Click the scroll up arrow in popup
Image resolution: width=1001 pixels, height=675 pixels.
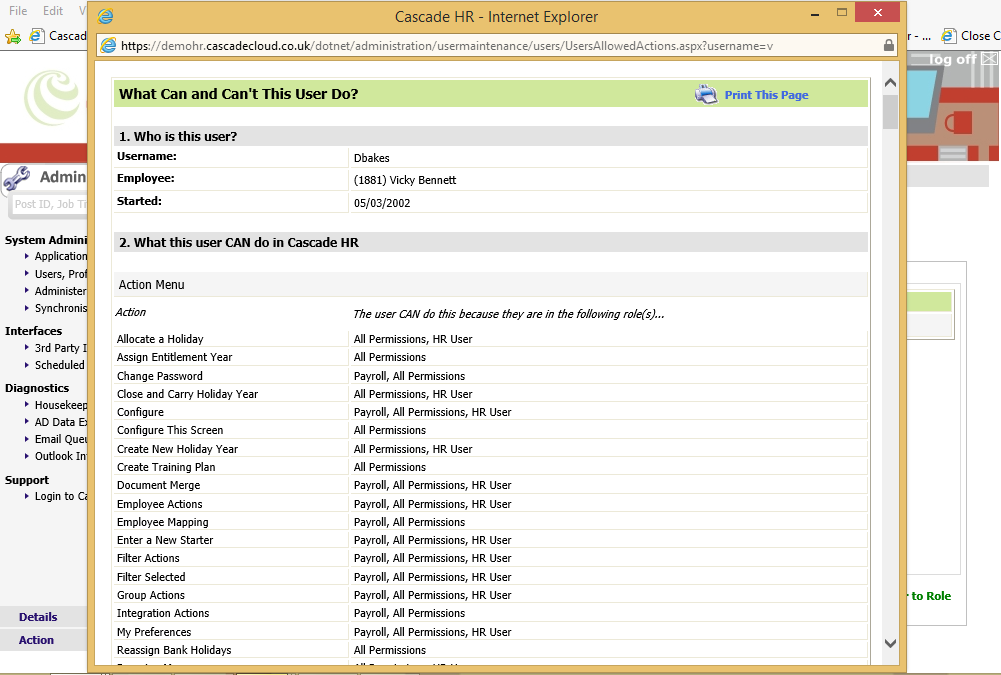coord(891,83)
